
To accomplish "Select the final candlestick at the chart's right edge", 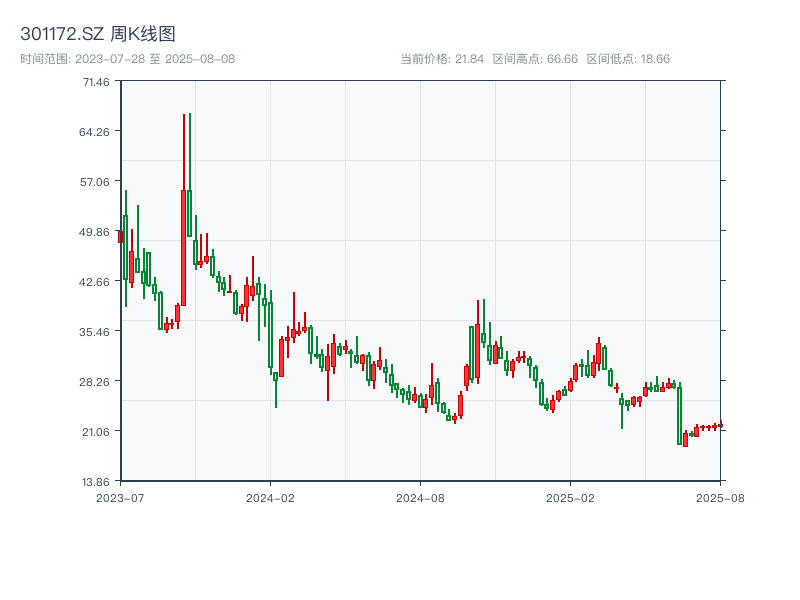I will click(719, 425).
